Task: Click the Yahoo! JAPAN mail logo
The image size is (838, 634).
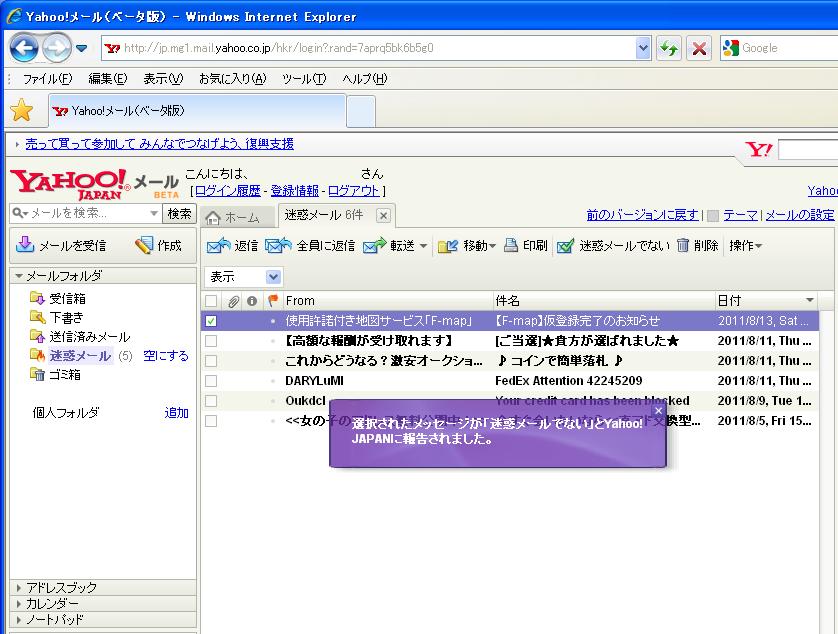Action: coord(94,184)
